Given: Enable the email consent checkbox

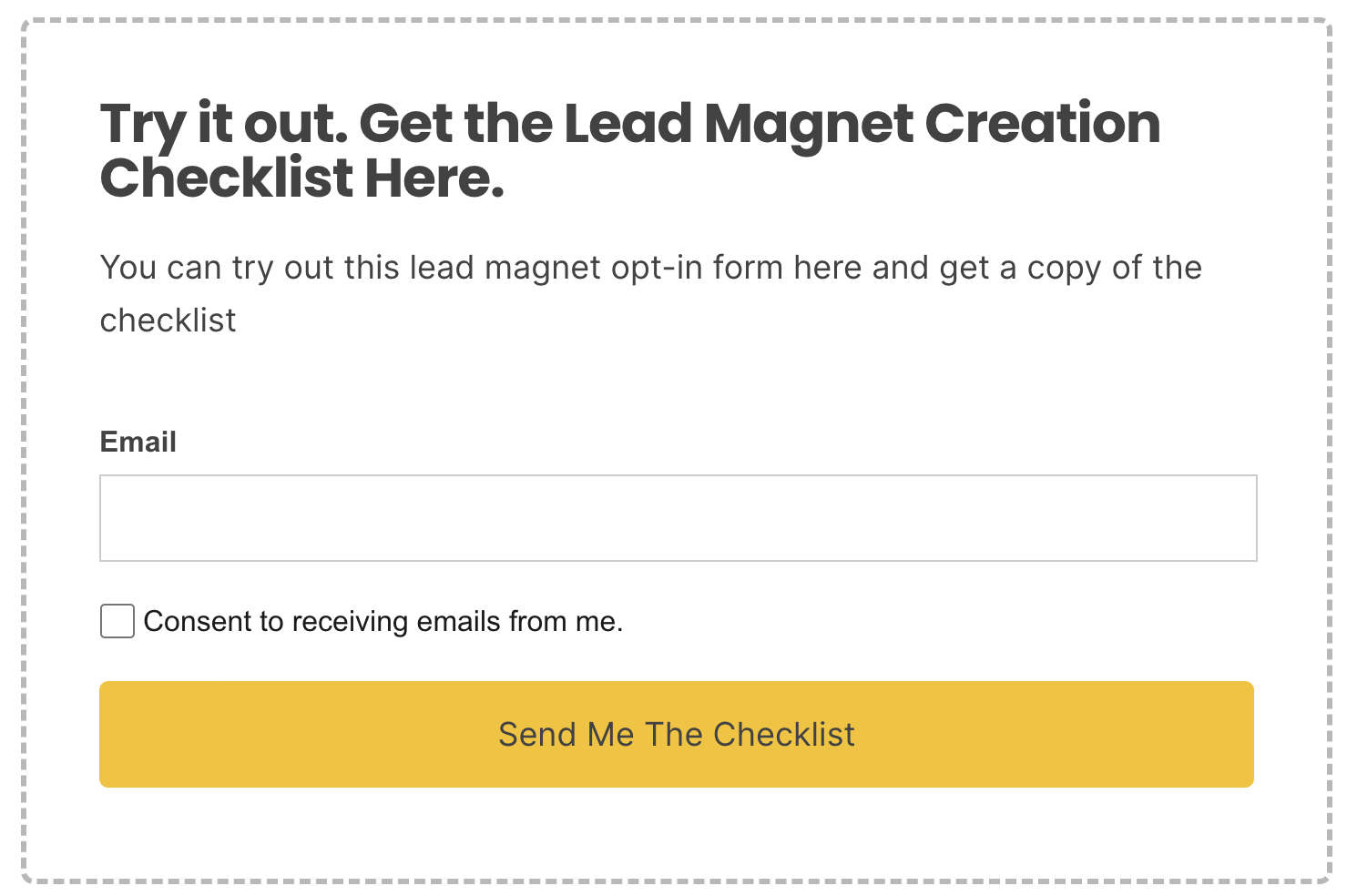Looking at the screenshot, I should click(x=117, y=621).
